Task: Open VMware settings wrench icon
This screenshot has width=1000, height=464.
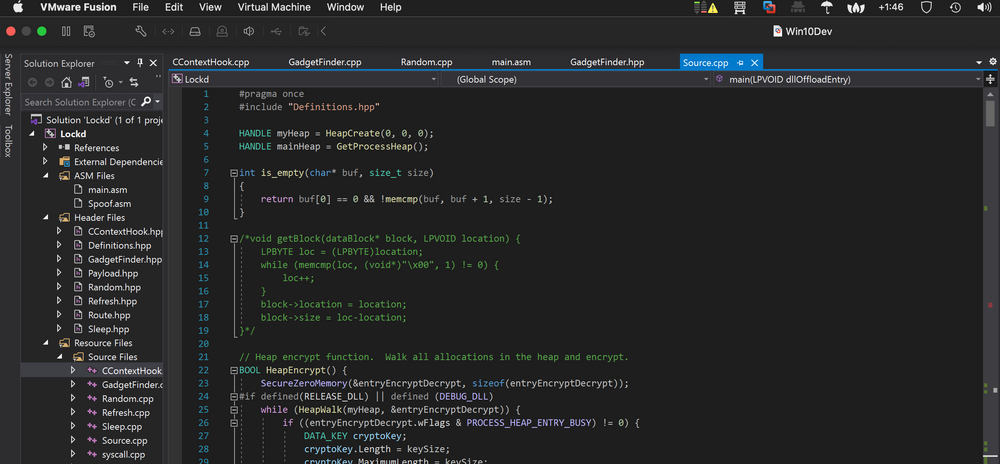Action: point(142,31)
